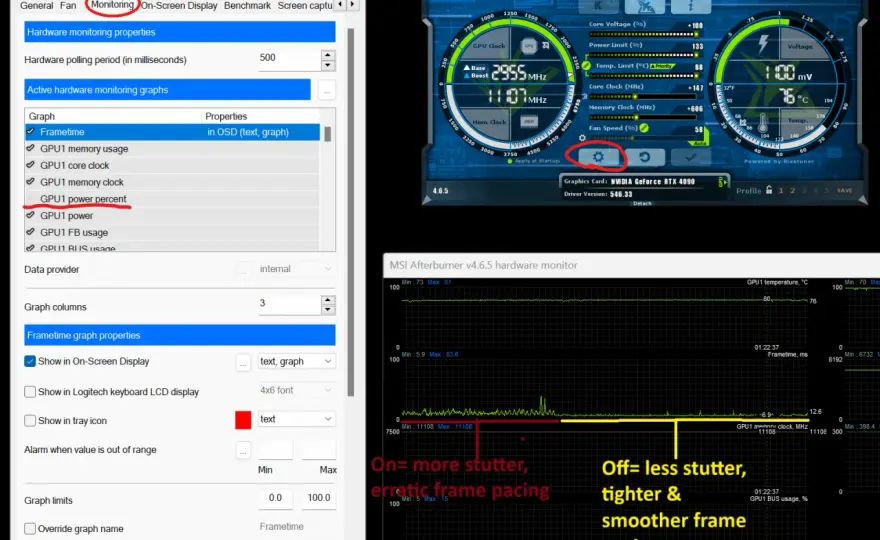
Task: Click the lightning bolt voltage icon
Action: [763, 44]
